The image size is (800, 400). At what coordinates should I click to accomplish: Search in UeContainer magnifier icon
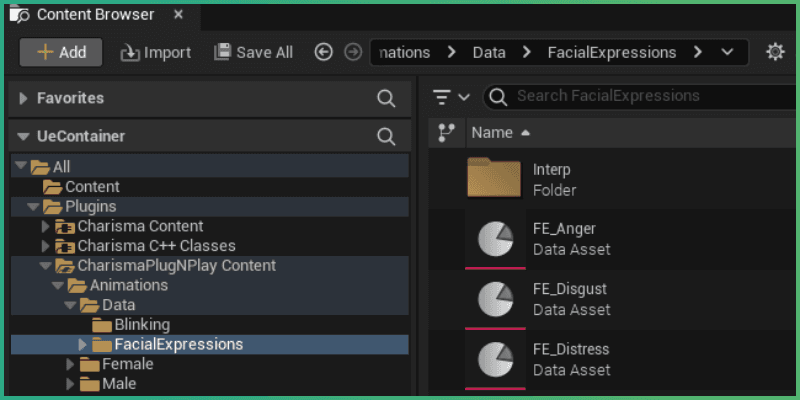point(386,137)
